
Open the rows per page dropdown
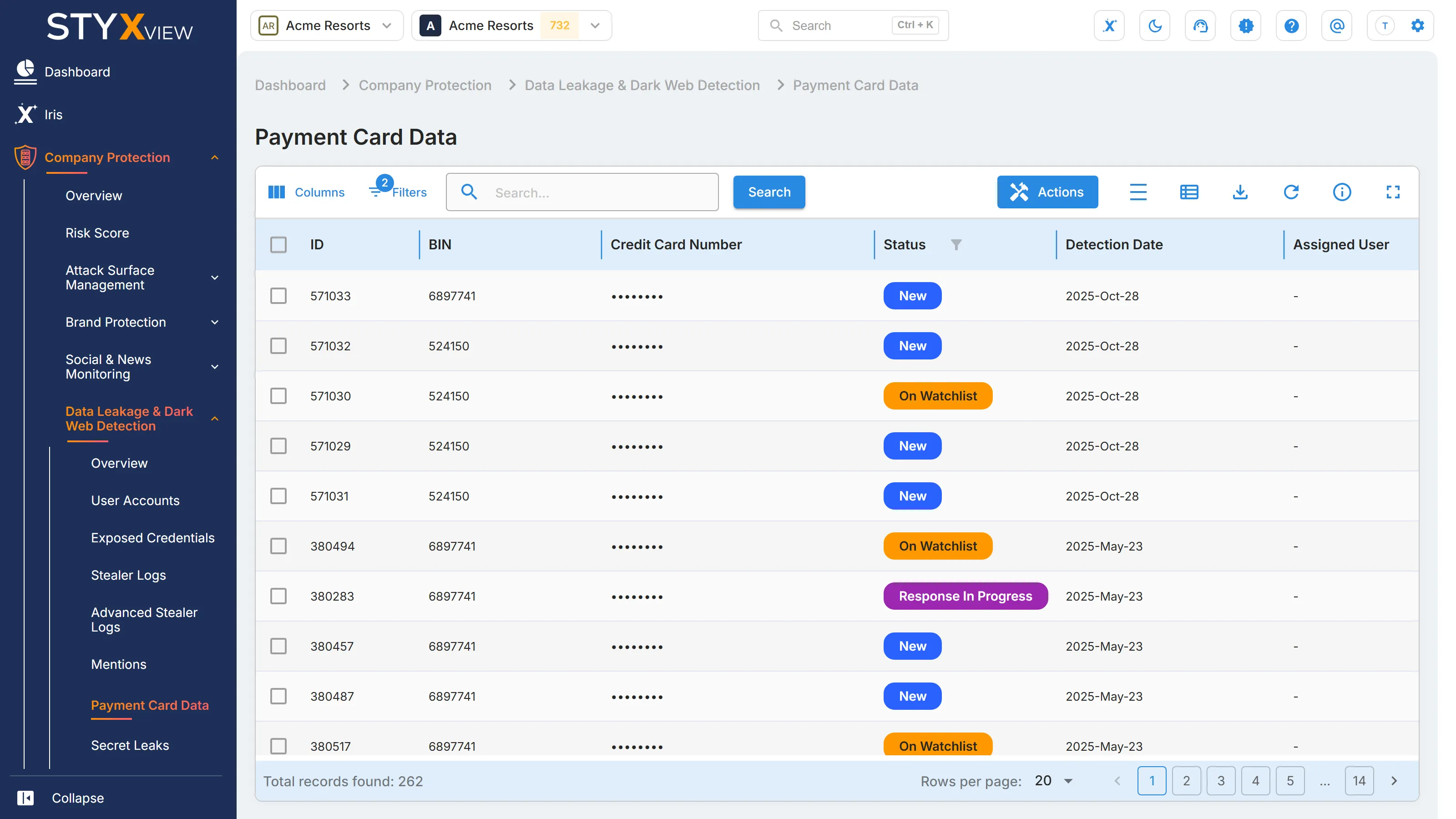coord(1054,781)
